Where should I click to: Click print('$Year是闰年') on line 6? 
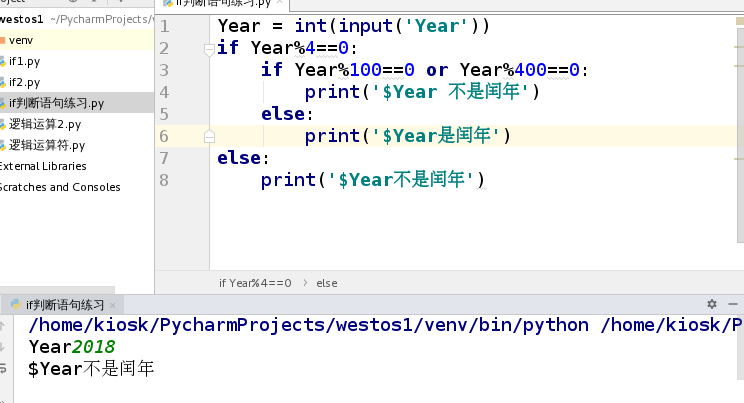click(x=408, y=136)
